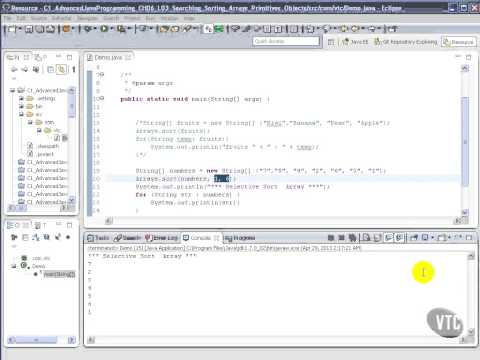Screen dimensions: 480x360
Task: Collapse the main method fold marker in editor
Action: [x=101, y=99]
